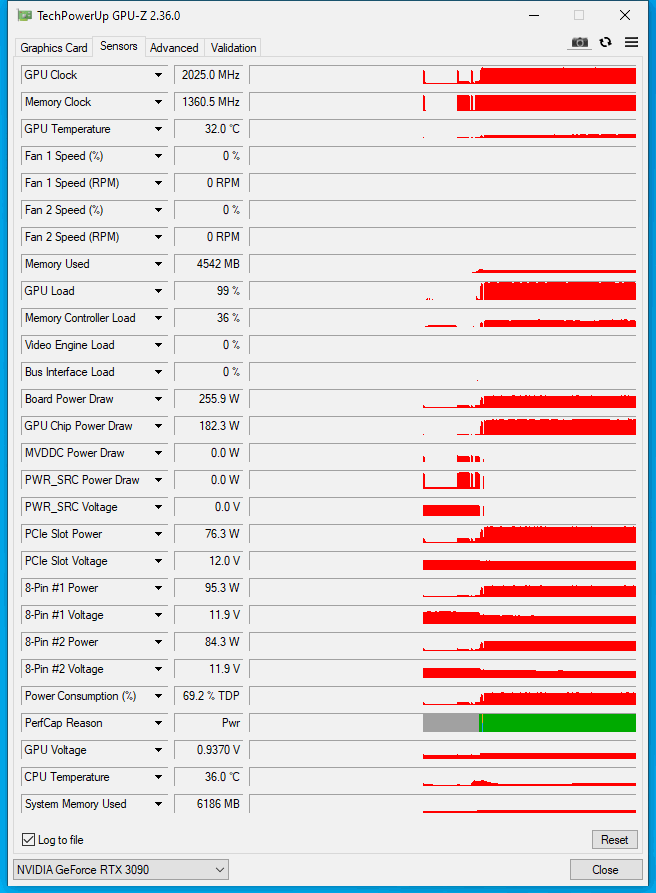The image size is (656, 893).
Task: Expand the PCIe Slot Voltage dropdown
Action: click(x=158, y=561)
